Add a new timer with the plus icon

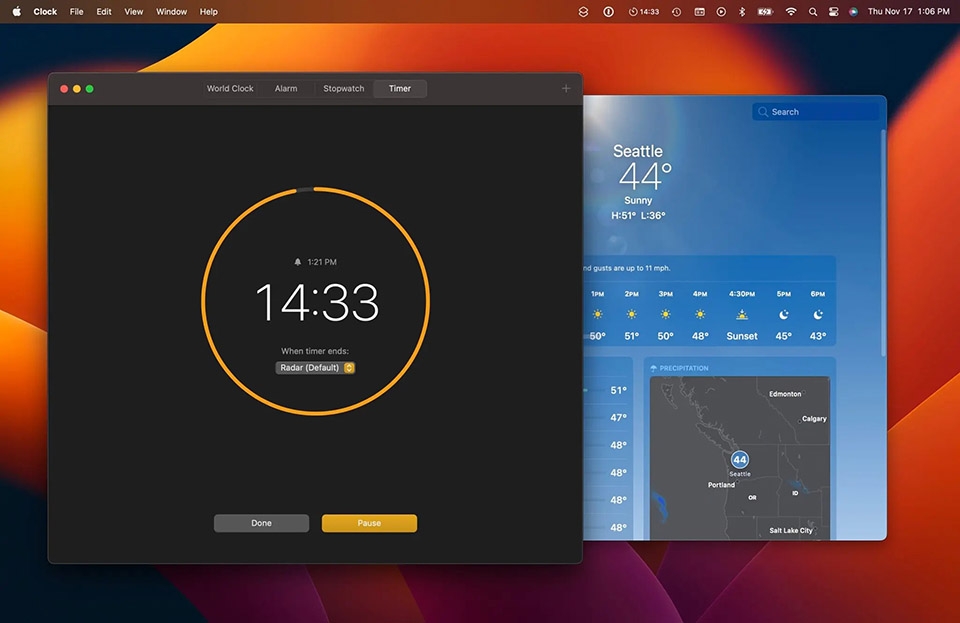(x=566, y=88)
